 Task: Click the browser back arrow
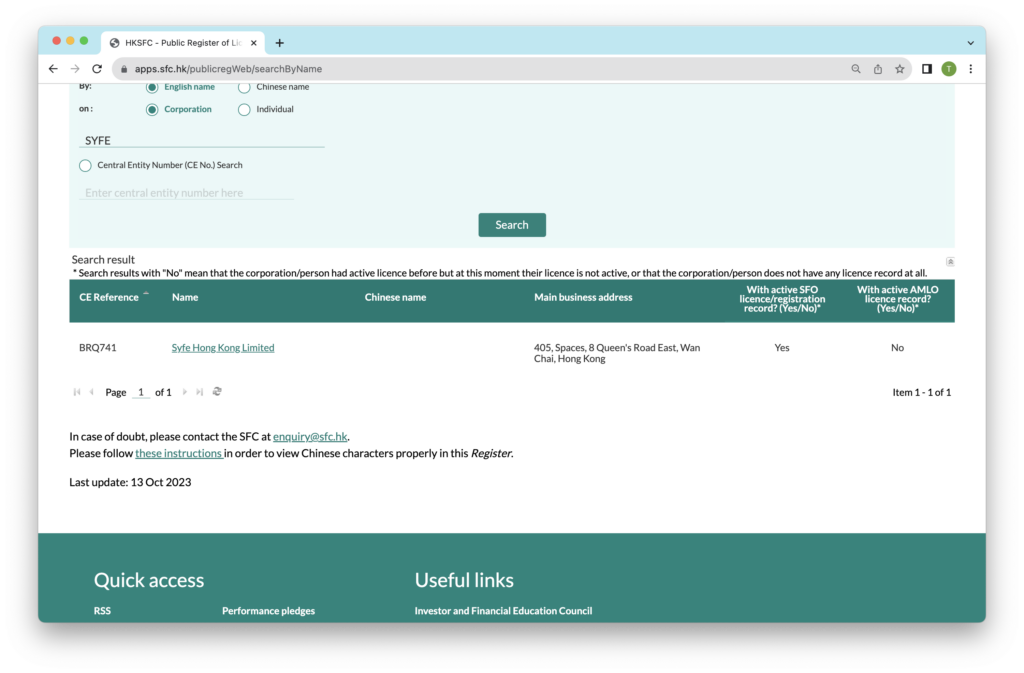point(53,69)
